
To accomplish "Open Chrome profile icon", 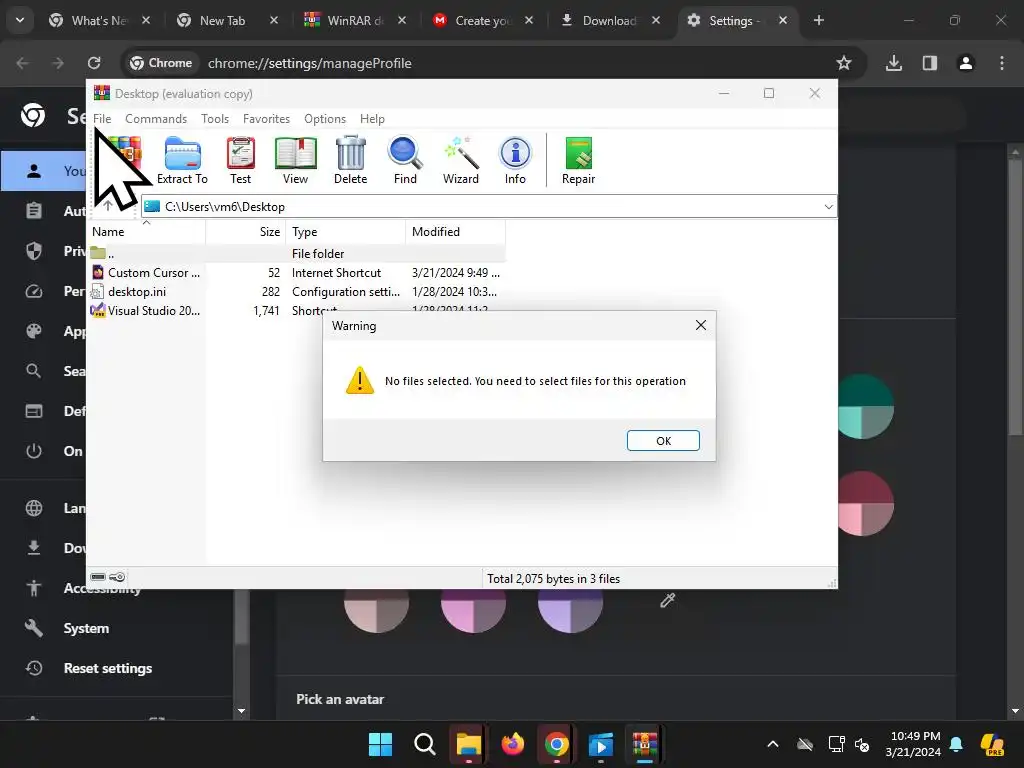I will (966, 63).
